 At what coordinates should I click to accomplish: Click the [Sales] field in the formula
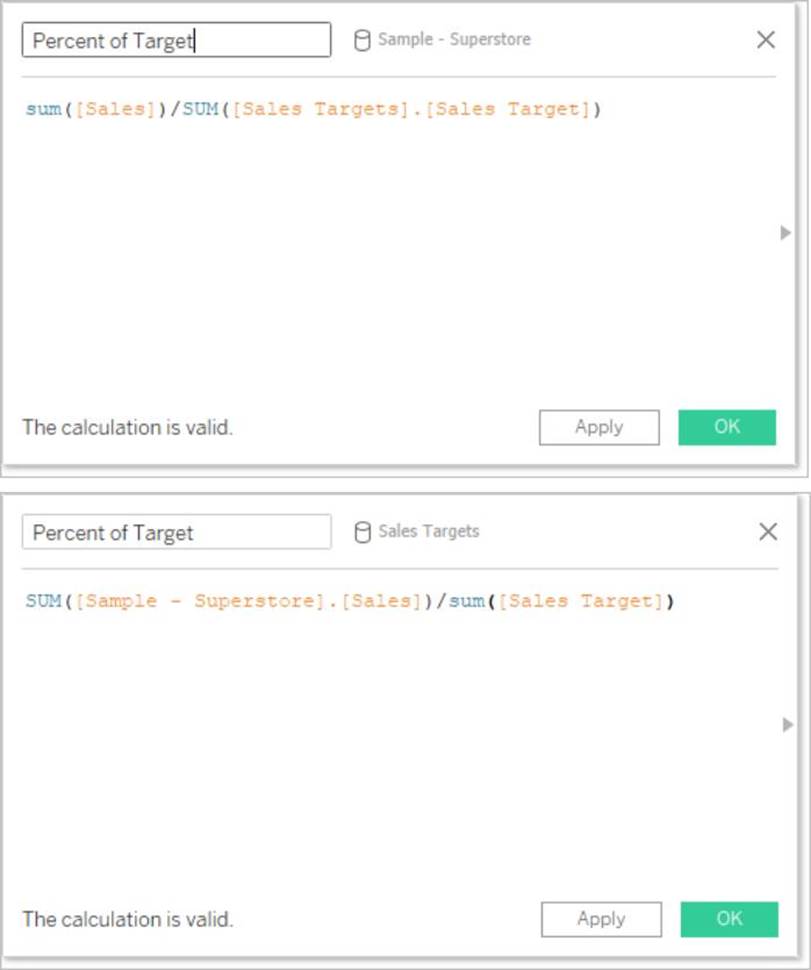pos(115,110)
